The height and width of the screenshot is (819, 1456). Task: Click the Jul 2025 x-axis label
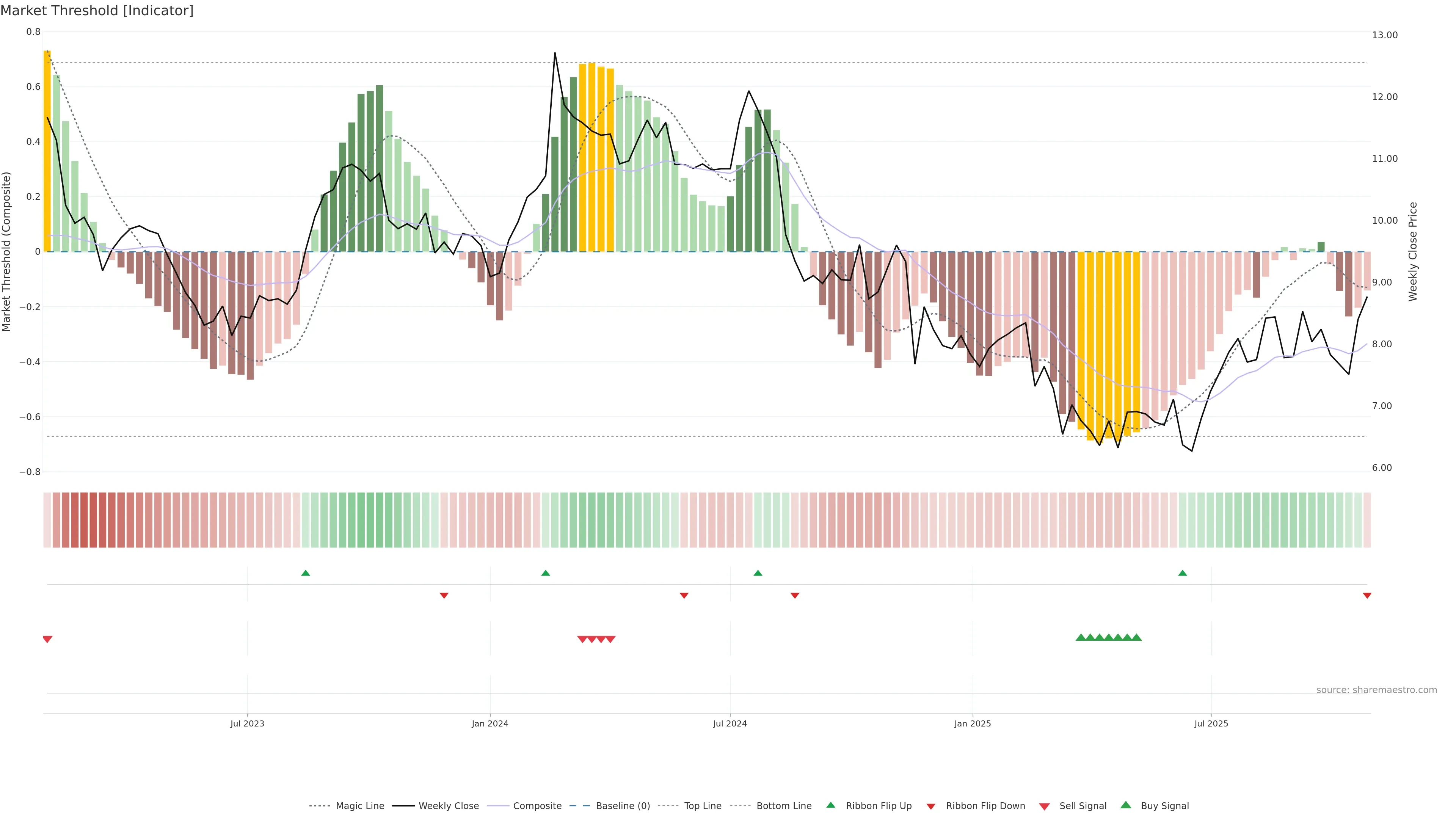click(1211, 723)
